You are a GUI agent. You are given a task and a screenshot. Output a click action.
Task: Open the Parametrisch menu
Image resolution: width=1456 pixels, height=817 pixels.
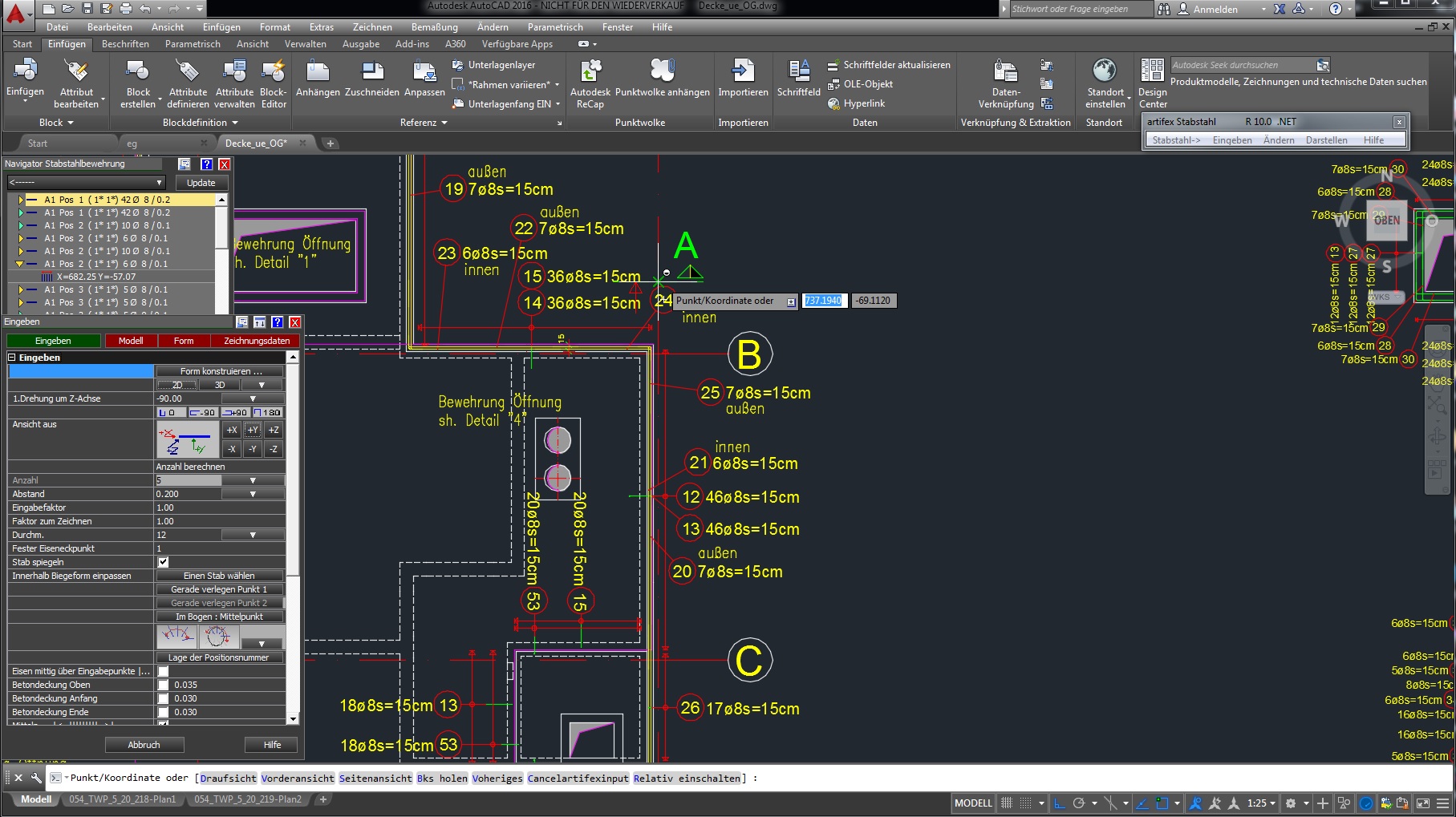[554, 26]
